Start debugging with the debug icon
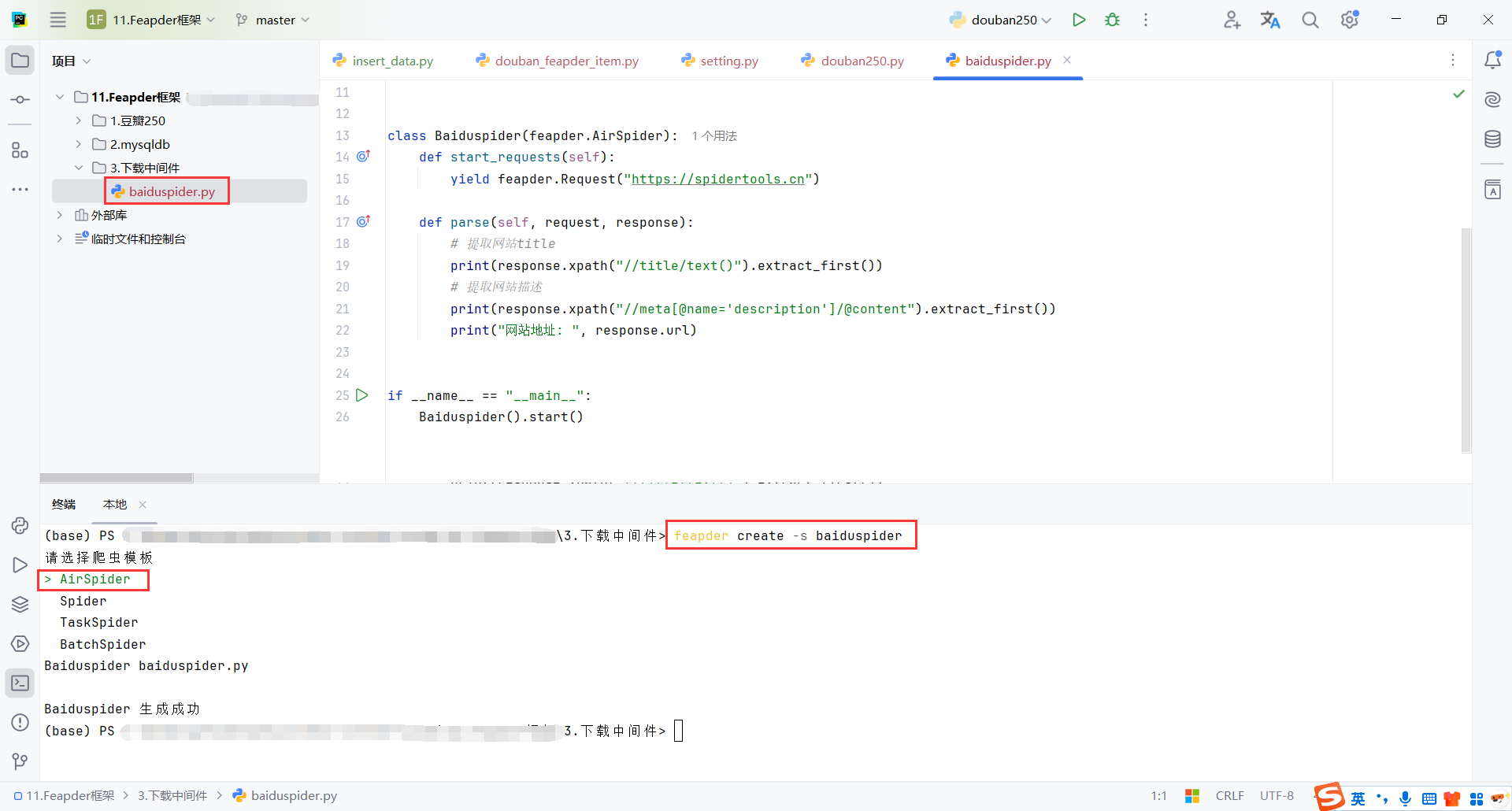 (x=1112, y=20)
